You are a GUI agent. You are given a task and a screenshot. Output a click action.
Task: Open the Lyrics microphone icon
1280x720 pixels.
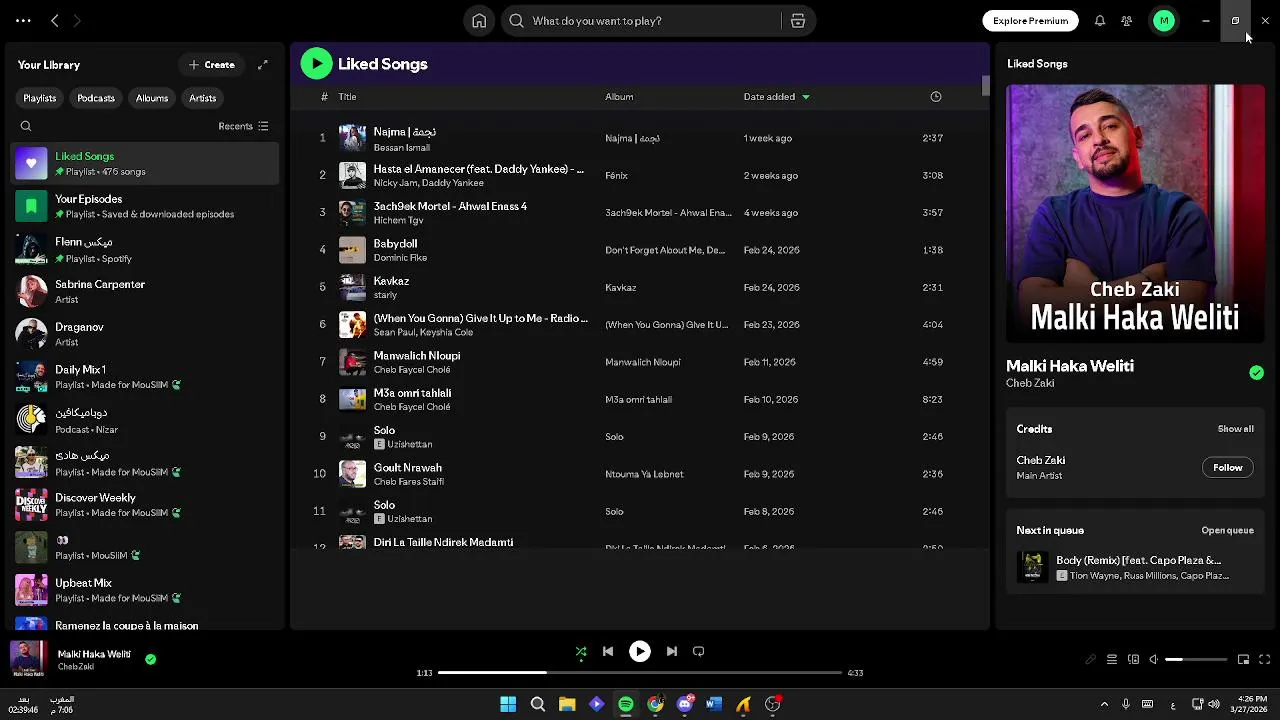[x=1090, y=660]
